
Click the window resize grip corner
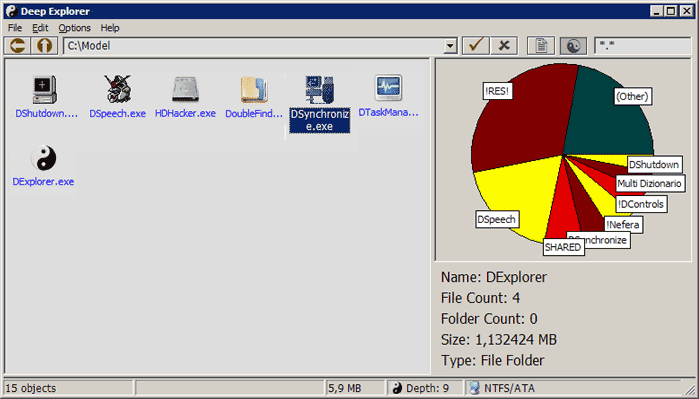coord(691,390)
